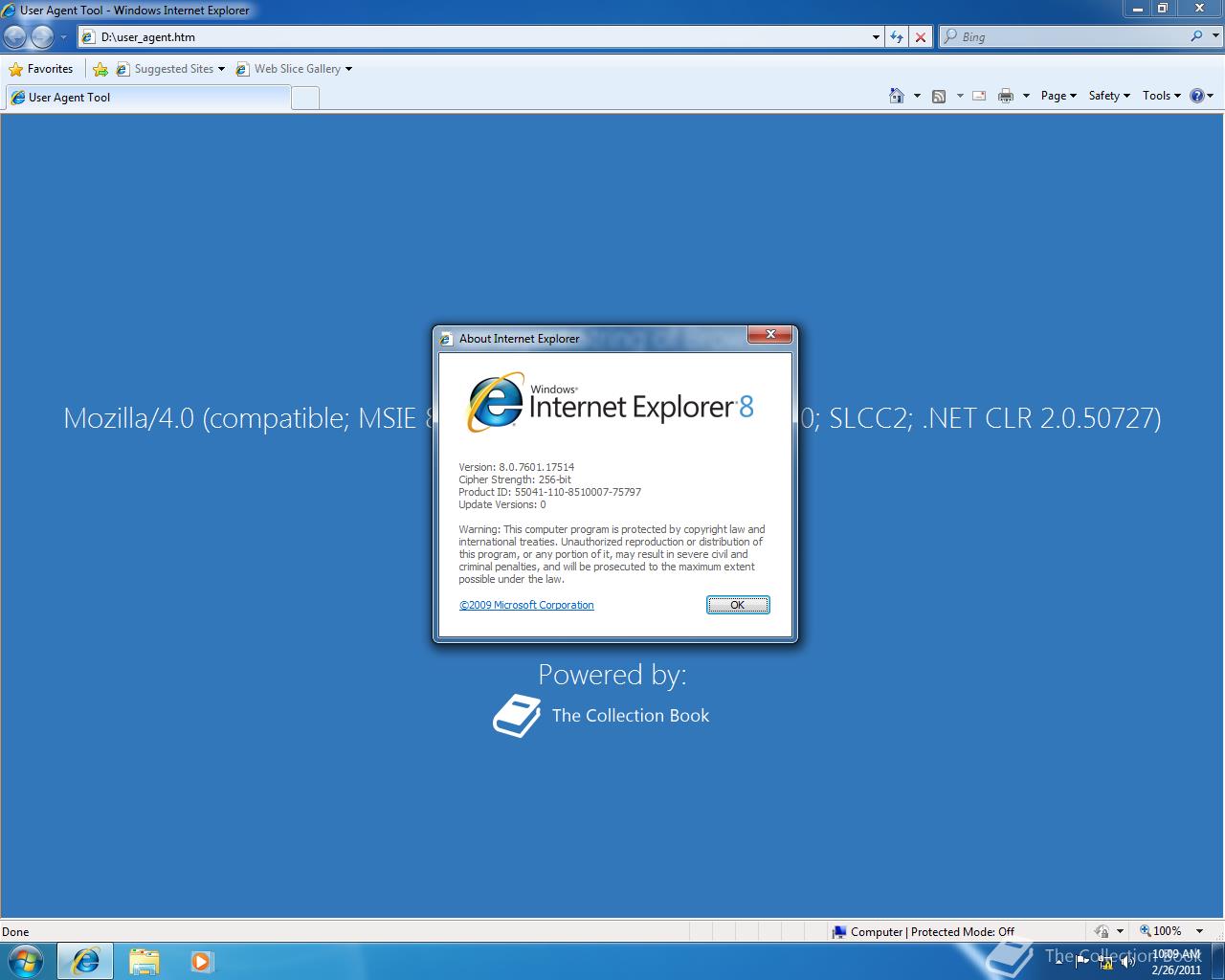Open the Safety menu
The width and height of the screenshot is (1225, 980).
(1109, 96)
